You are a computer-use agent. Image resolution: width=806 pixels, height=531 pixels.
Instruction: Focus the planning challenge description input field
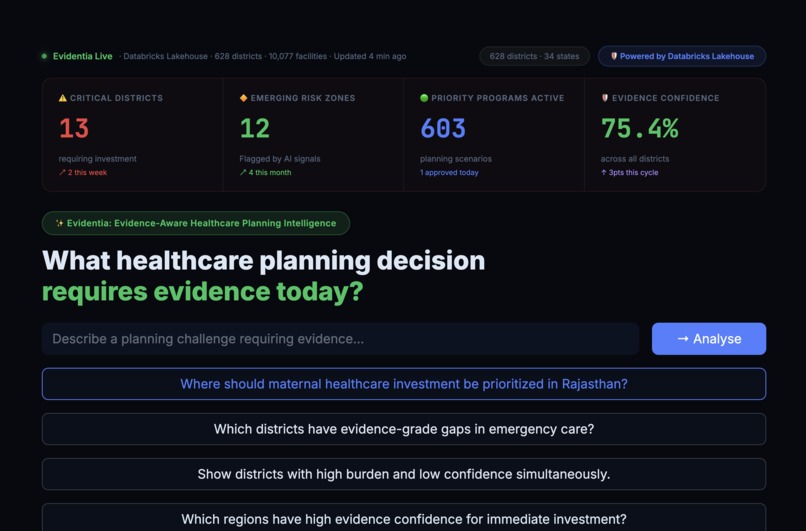pyautogui.click(x=340, y=339)
